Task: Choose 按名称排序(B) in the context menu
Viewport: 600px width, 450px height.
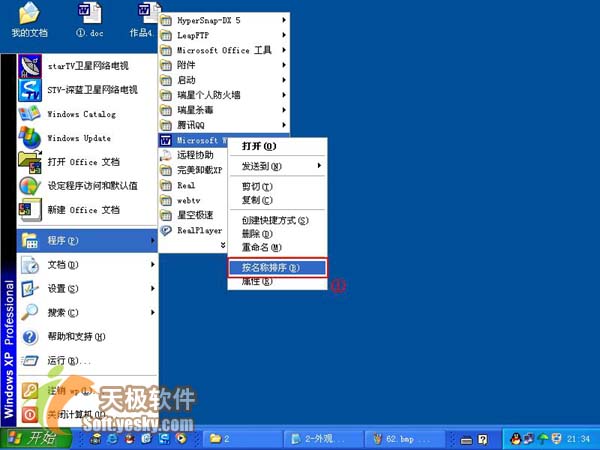Action: (277, 267)
